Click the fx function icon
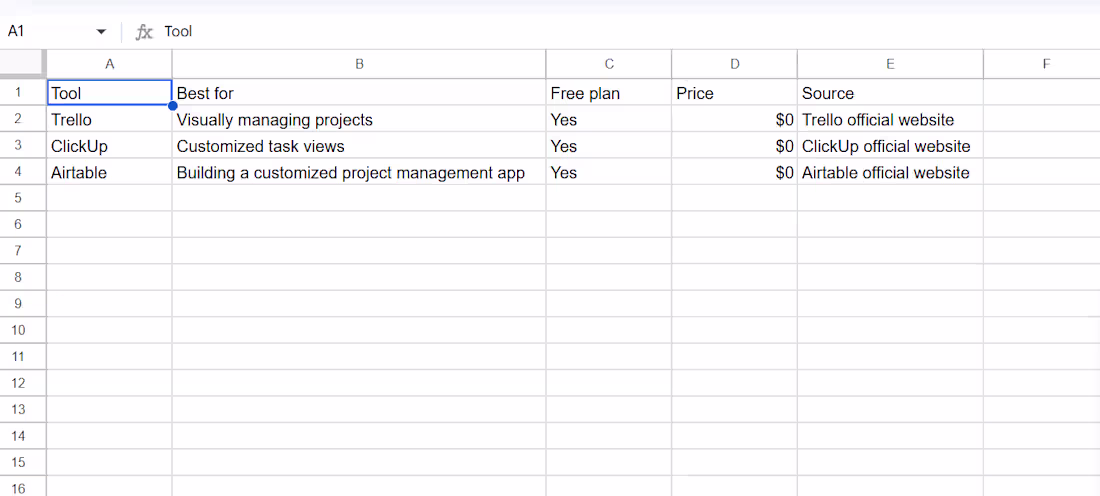This screenshot has height=496, width=1100. point(144,32)
